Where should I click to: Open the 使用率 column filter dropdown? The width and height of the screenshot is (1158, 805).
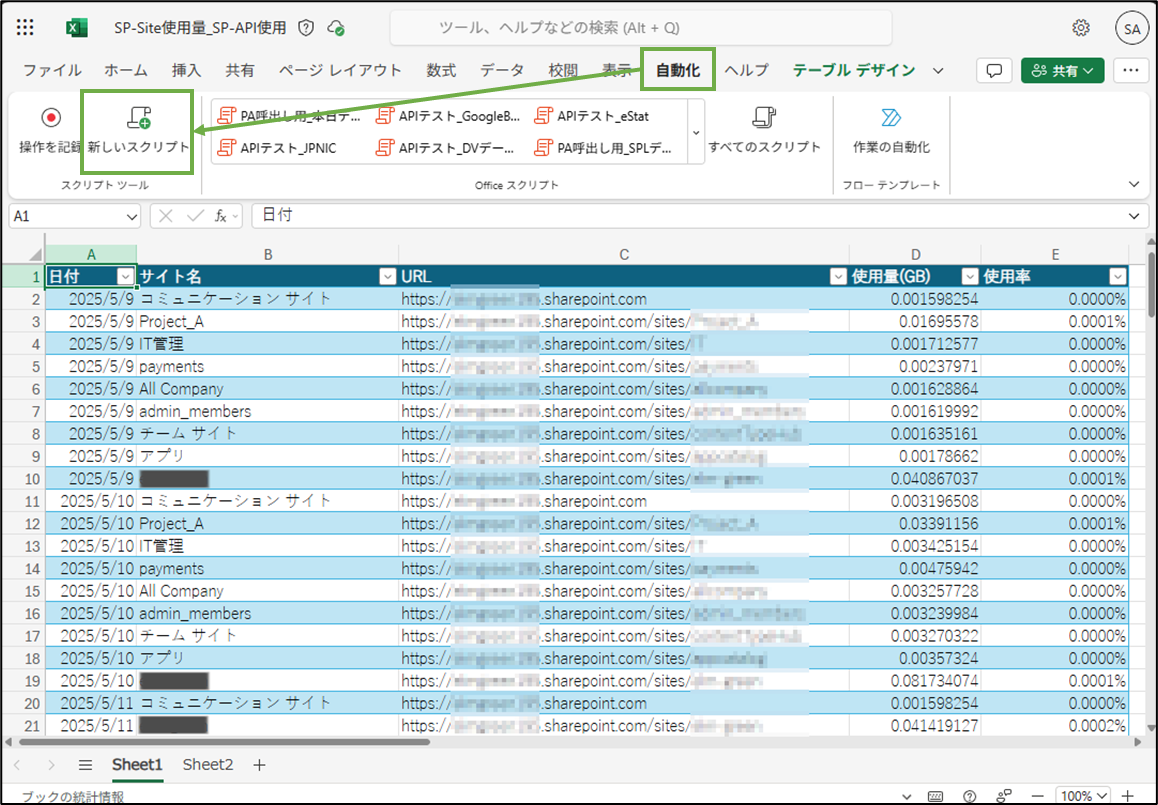1117,276
